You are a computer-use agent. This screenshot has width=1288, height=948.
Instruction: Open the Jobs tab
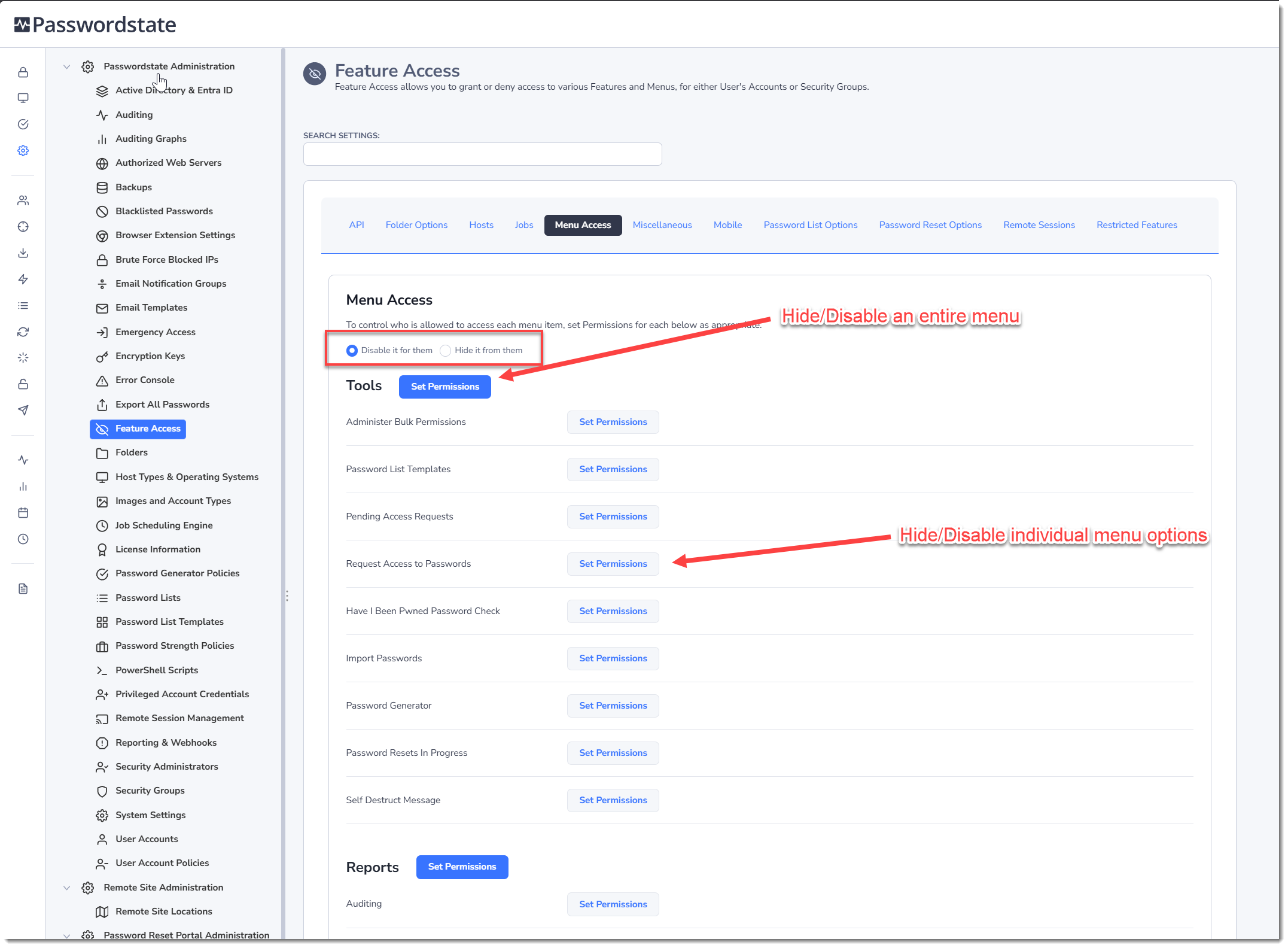tap(523, 225)
